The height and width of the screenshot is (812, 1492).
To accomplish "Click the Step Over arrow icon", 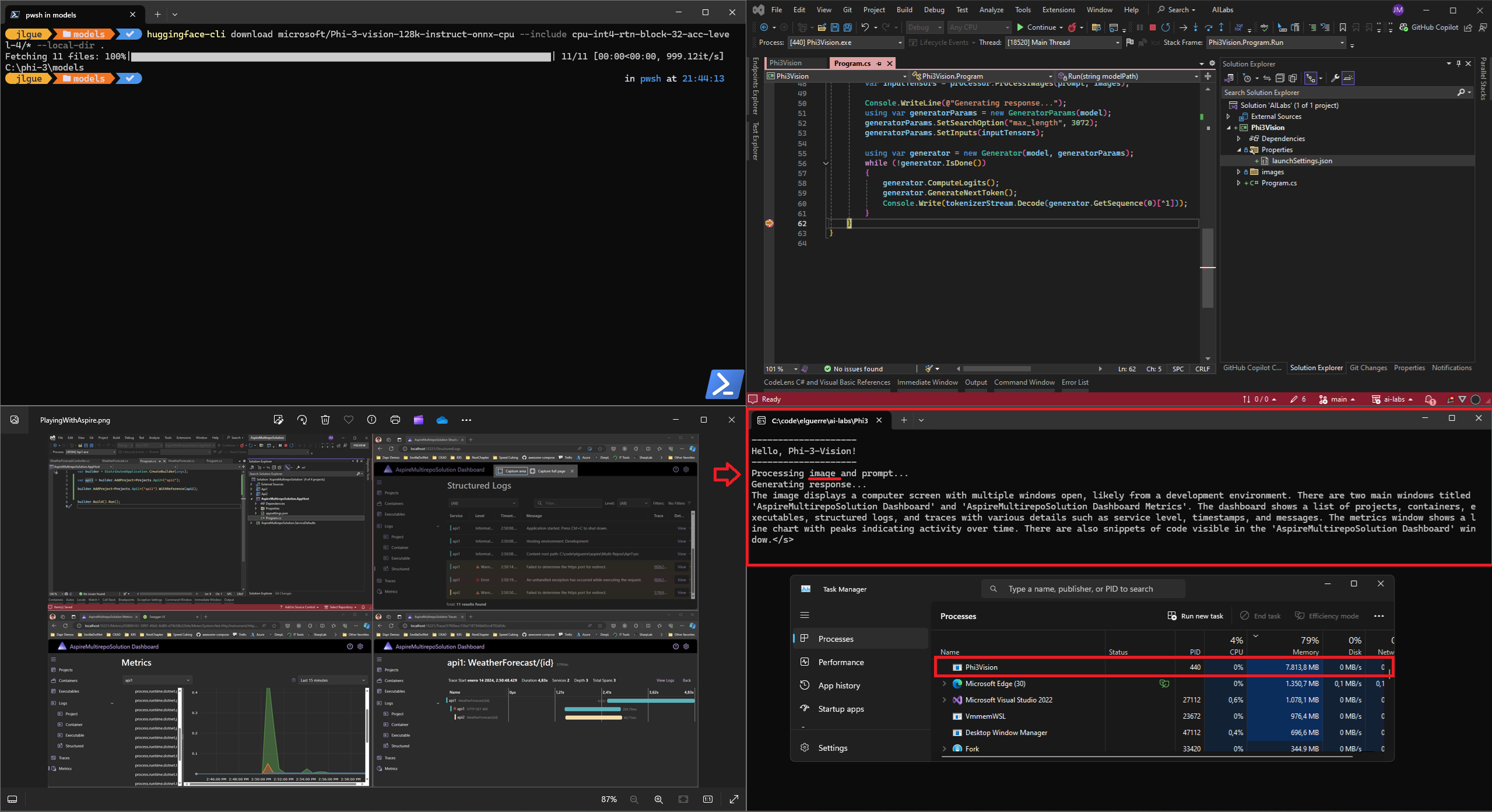I will click(x=1209, y=27).
